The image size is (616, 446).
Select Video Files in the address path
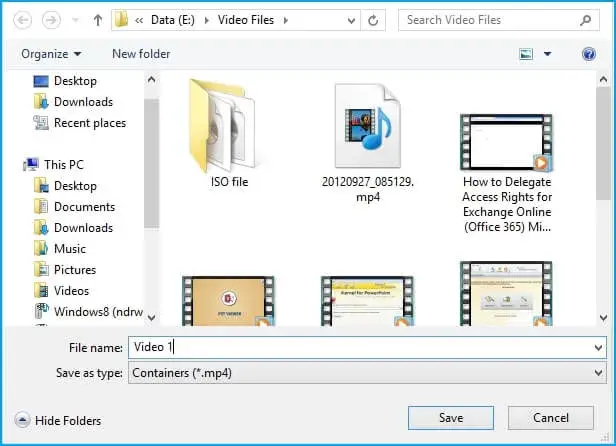[246, 20]
